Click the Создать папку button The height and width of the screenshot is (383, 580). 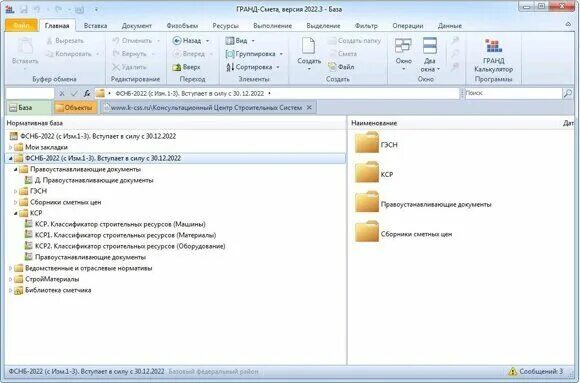click(x=355, y=41)
